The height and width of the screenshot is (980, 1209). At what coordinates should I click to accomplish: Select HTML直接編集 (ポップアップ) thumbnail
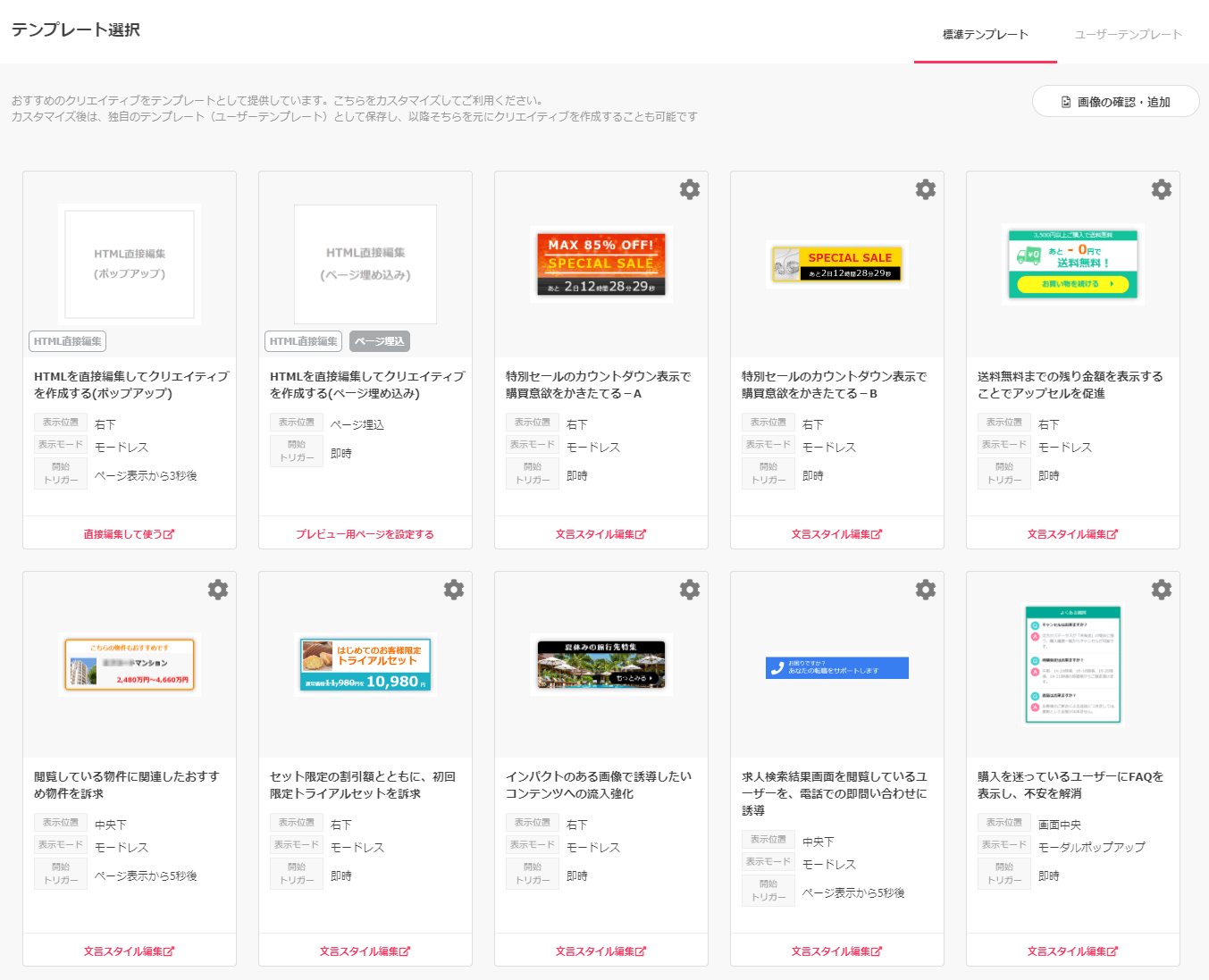pos(130,264)
